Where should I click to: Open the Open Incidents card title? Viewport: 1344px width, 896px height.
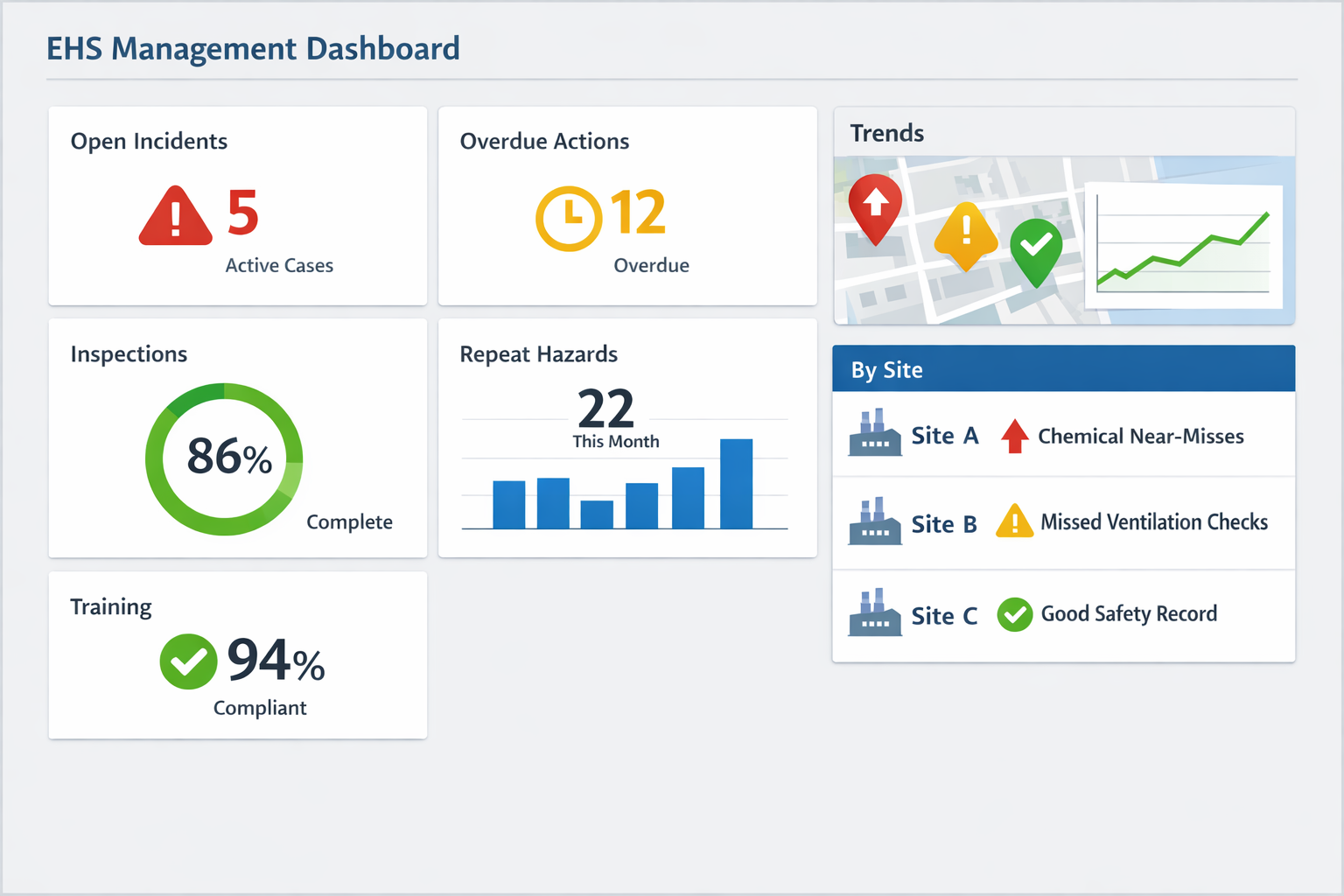149,142
